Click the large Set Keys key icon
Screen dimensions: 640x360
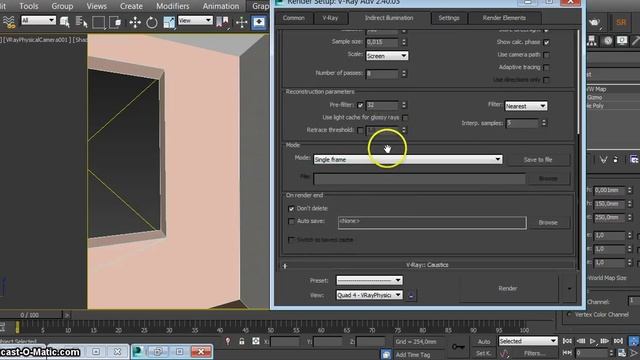[x=458, y=347]
